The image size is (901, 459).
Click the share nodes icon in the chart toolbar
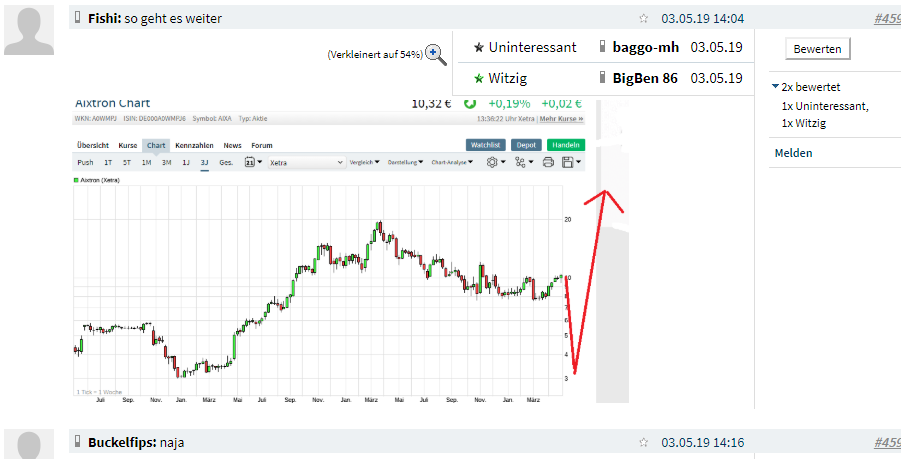pyautogui.click(x=521, y=163)
